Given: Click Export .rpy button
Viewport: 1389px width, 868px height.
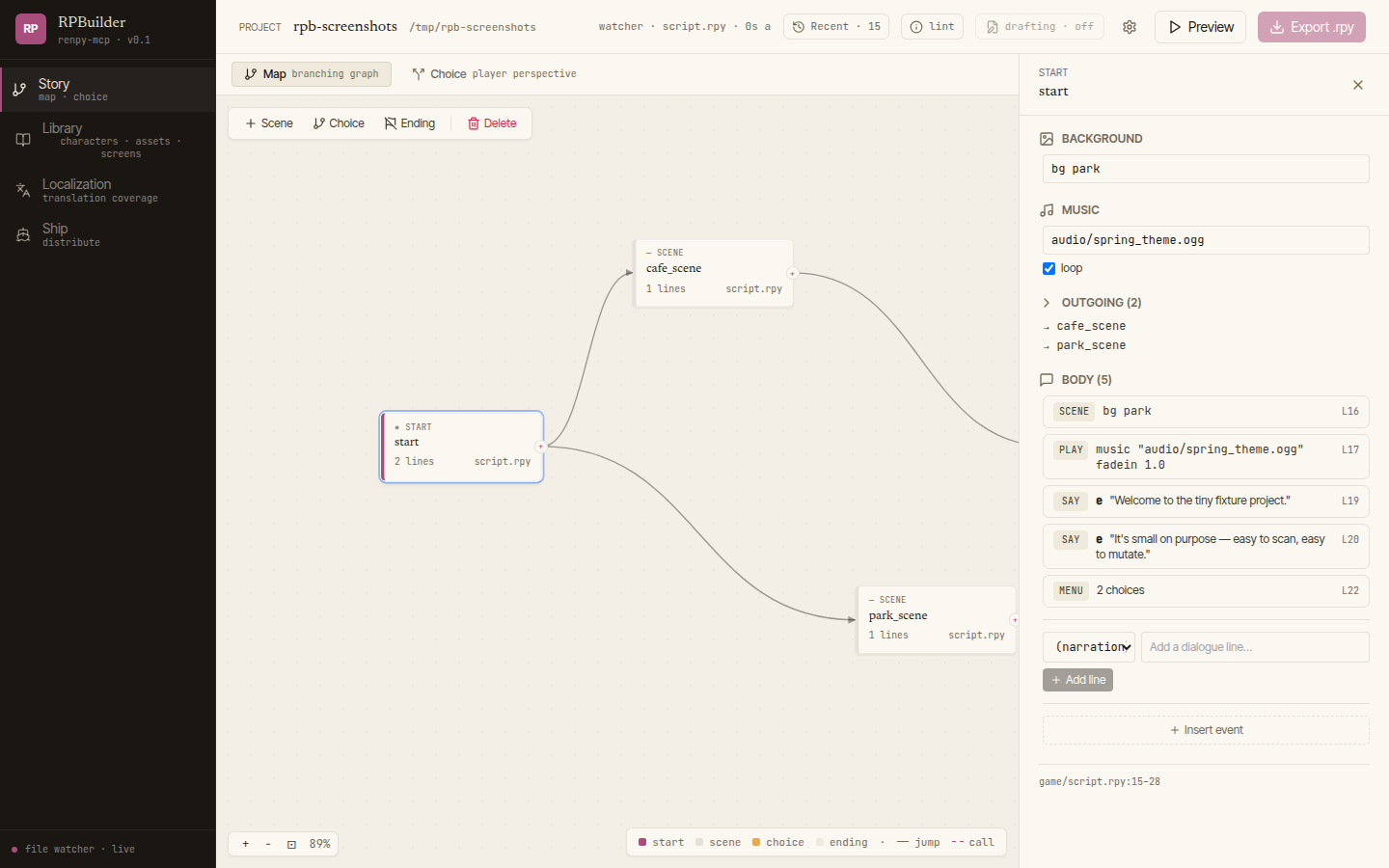Looking at the screenshot, I should pos(1312,27).
